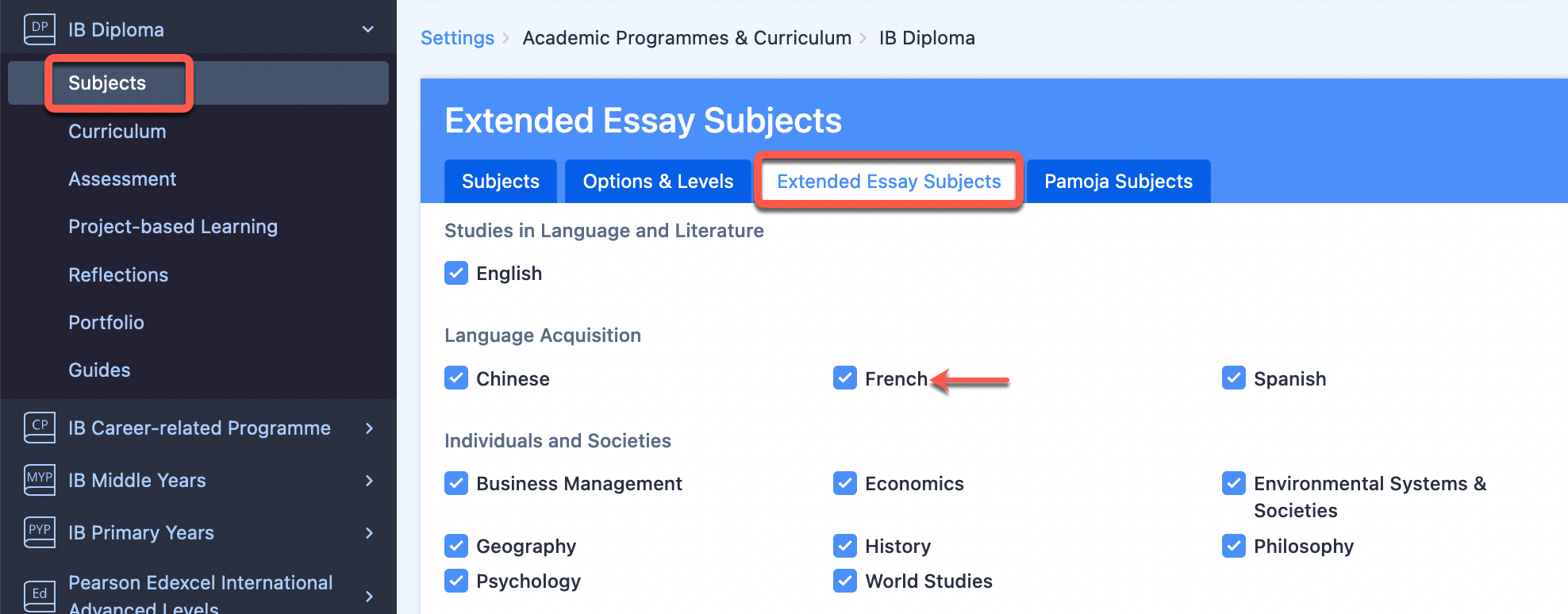Switch to the Options & Levels tab
Image resolution: width=1568 pixels, height=614 pixels.
658,182
